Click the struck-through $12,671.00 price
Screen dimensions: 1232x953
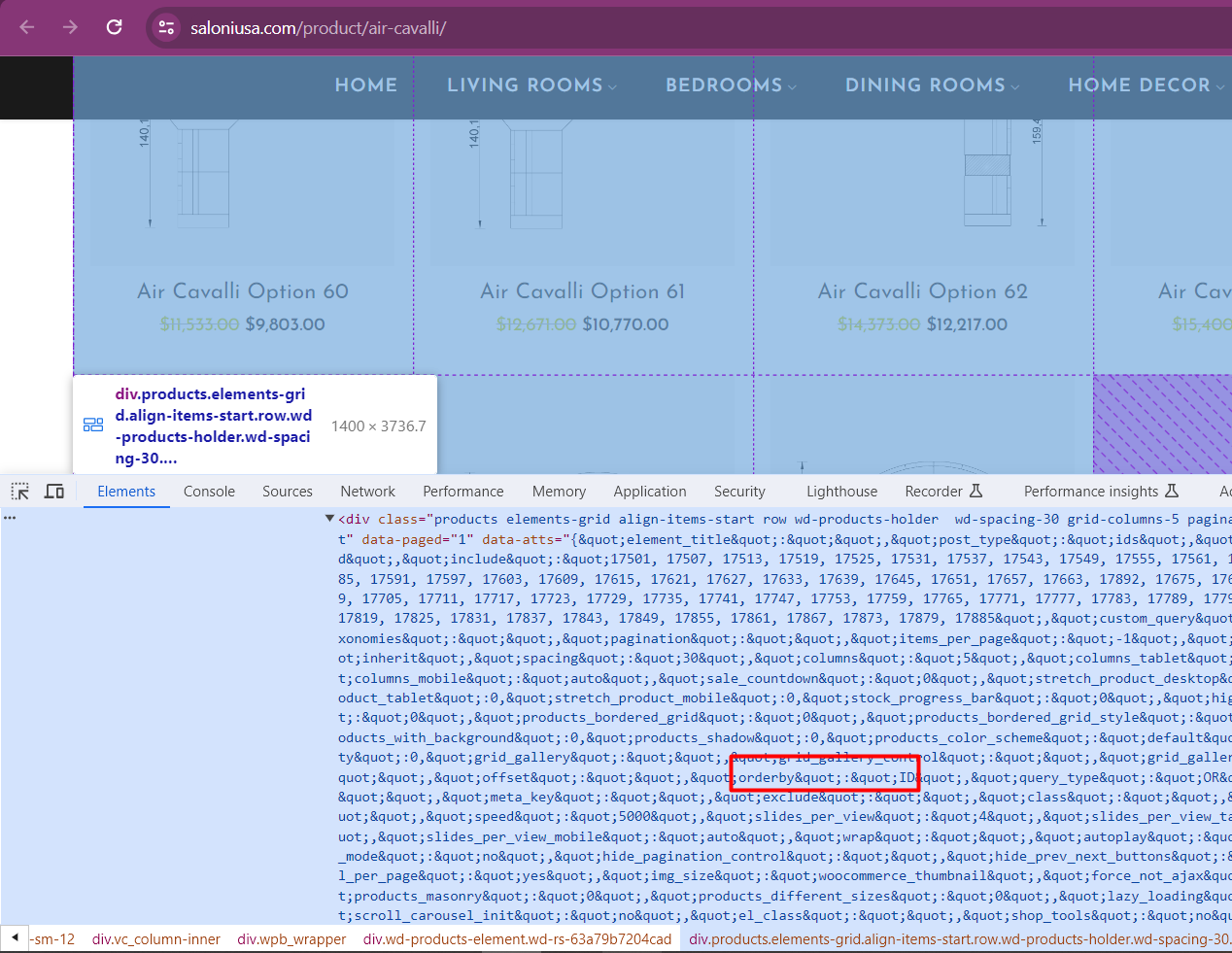536,324
